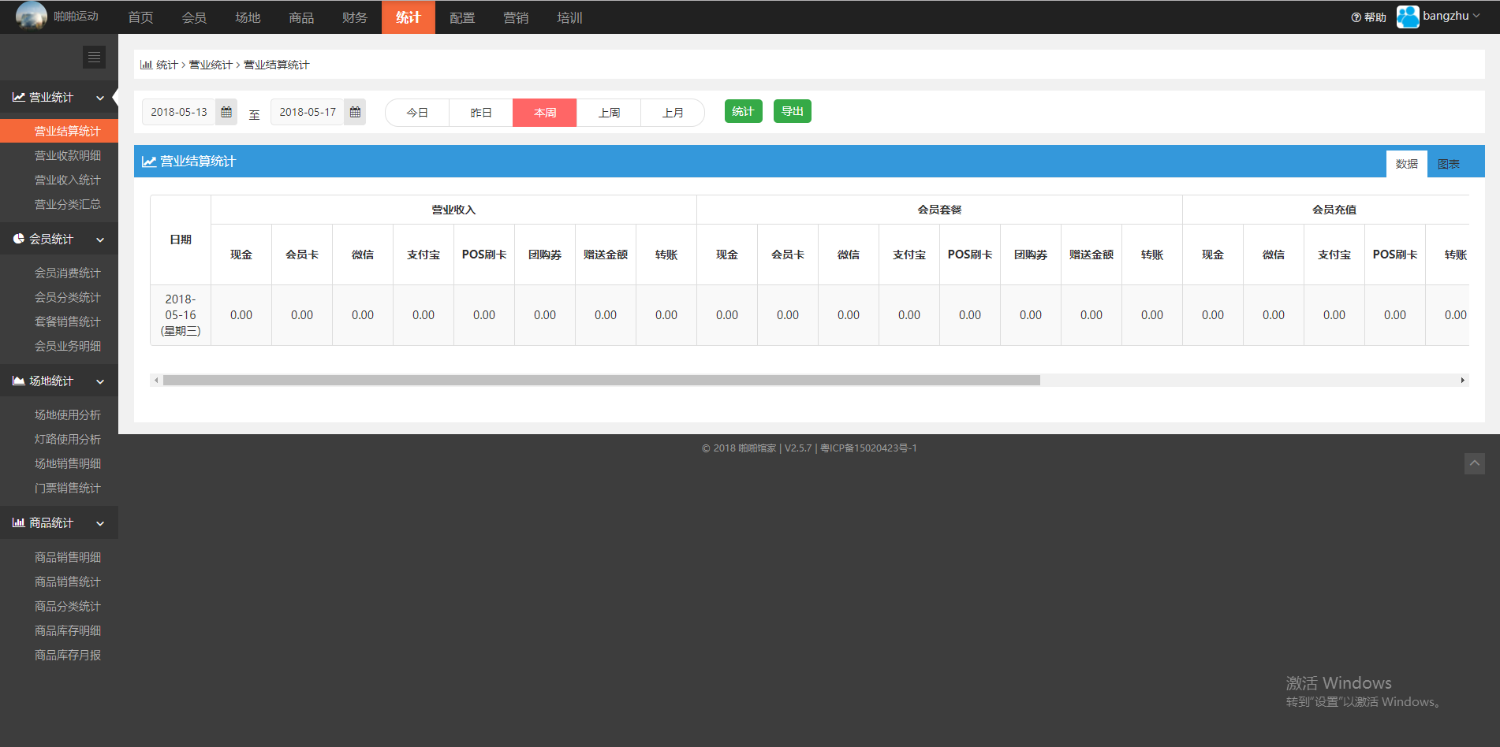This screenshot has height=747, width=1500.
Task: Click the 啪啪运动 logo image
Action: coord(31,17)
